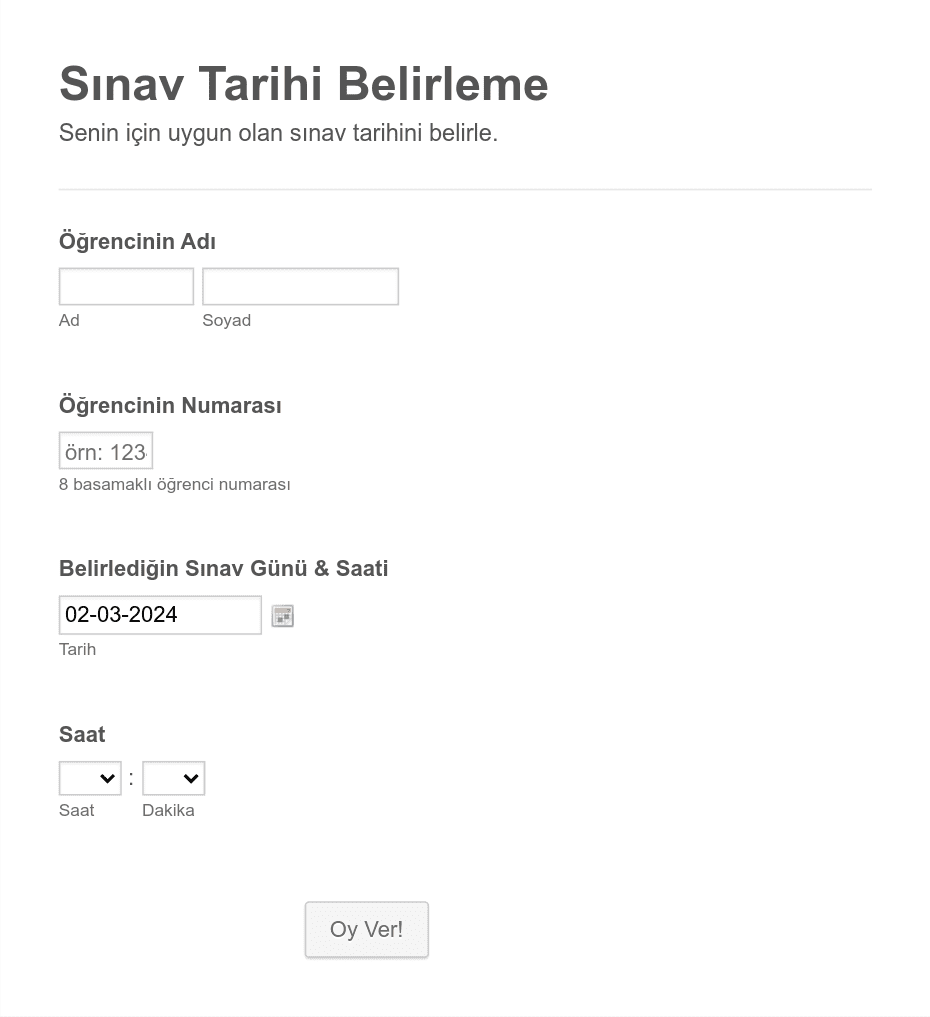Click the Dakika label under the minute dropdown
930x1017 pixels.
pos(168,810)
